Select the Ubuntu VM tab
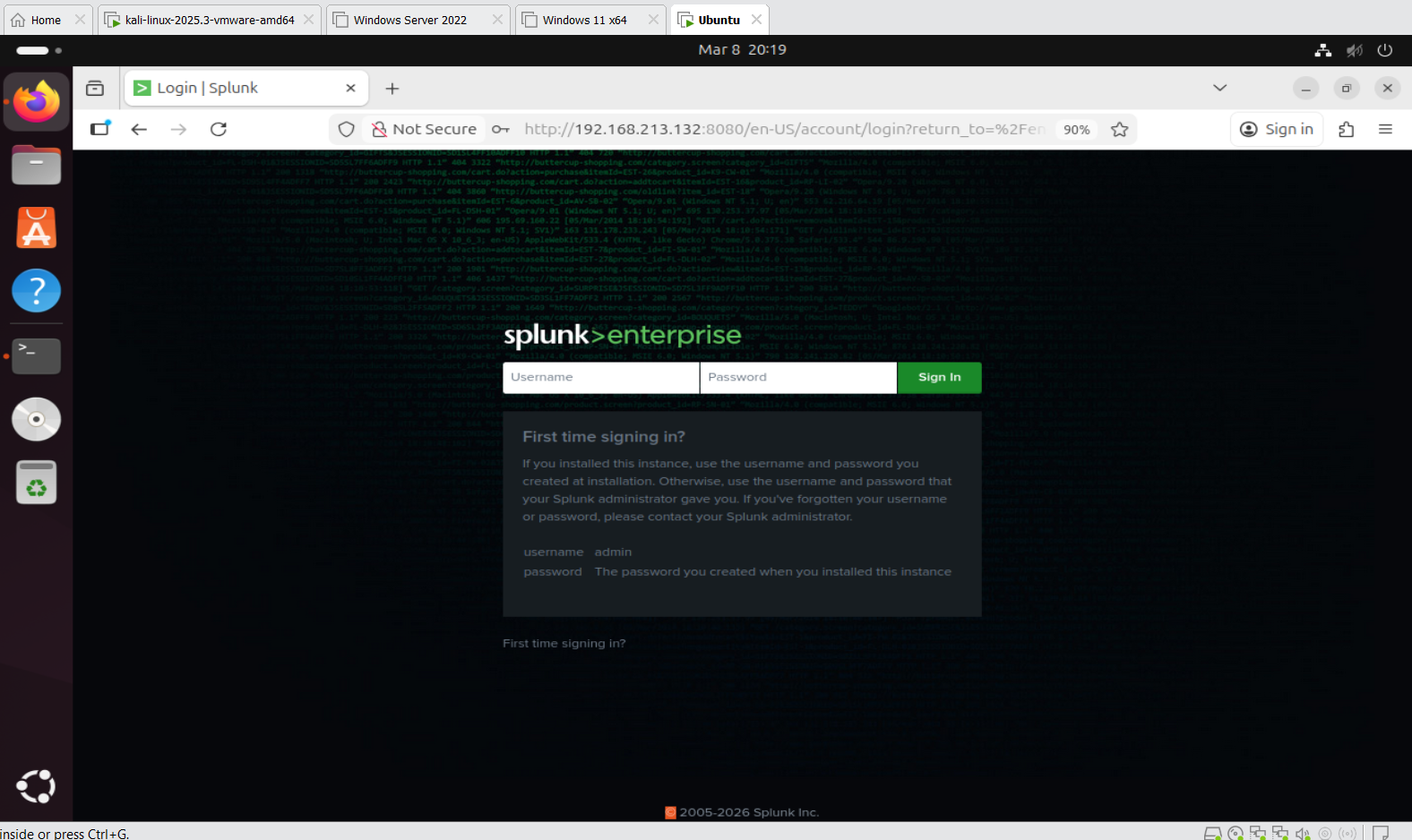This screenshot has width=1412, height=840. pos(719,20)
